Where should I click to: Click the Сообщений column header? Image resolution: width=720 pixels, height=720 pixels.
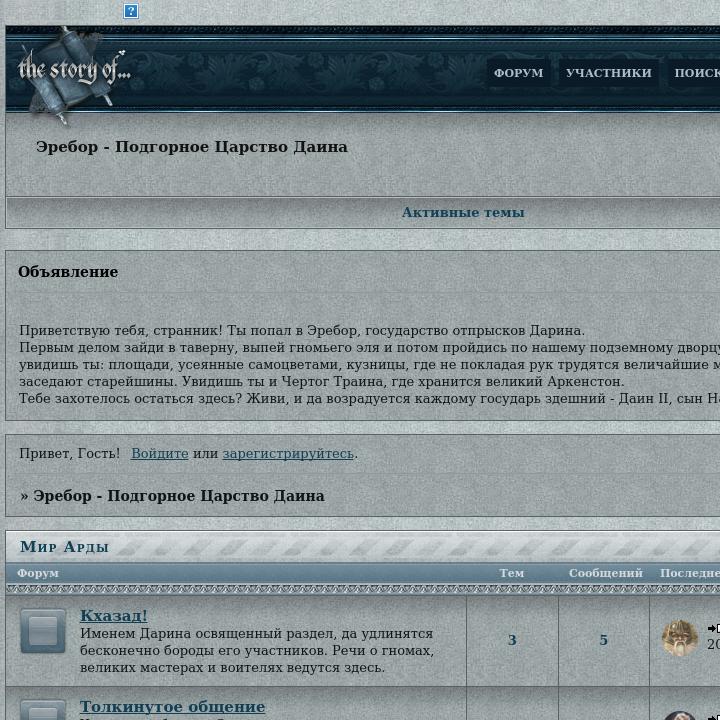click(x=606, y=573)
